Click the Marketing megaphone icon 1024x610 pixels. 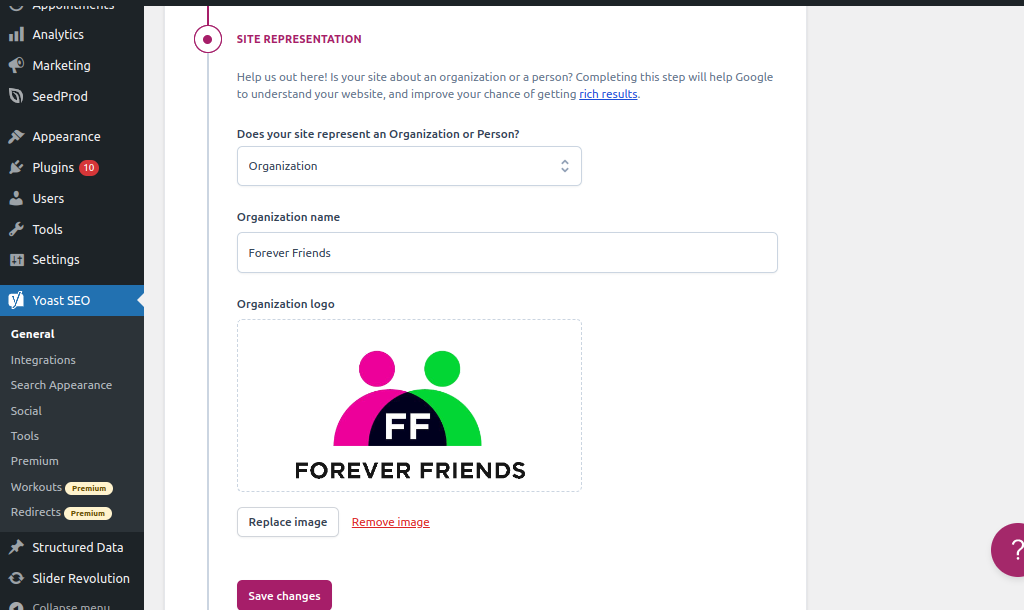(x=16, y=65)
